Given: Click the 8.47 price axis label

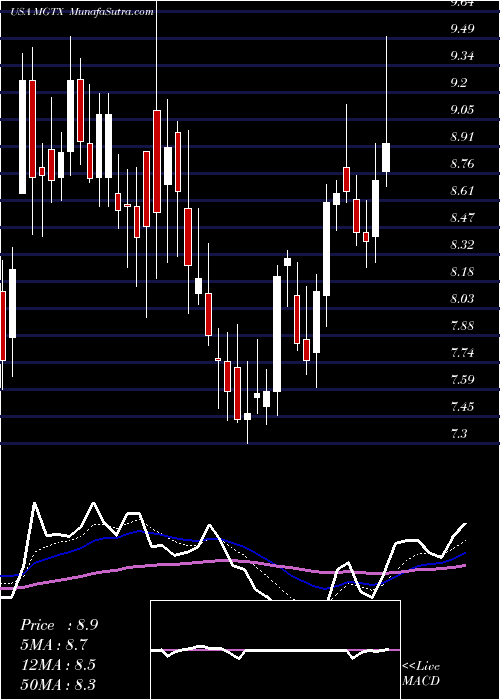Looking at the screenshot, I should [x=462, y=218].
